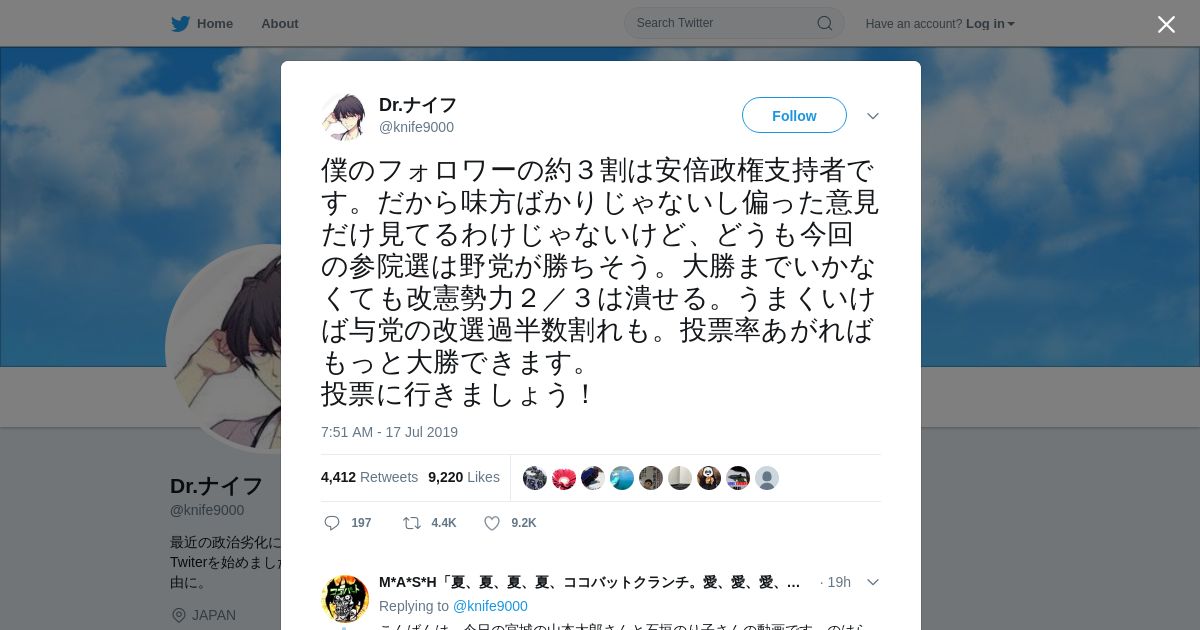
Task: Follow Dr.ナイフ with the Follow button
Action: point(794,116)
